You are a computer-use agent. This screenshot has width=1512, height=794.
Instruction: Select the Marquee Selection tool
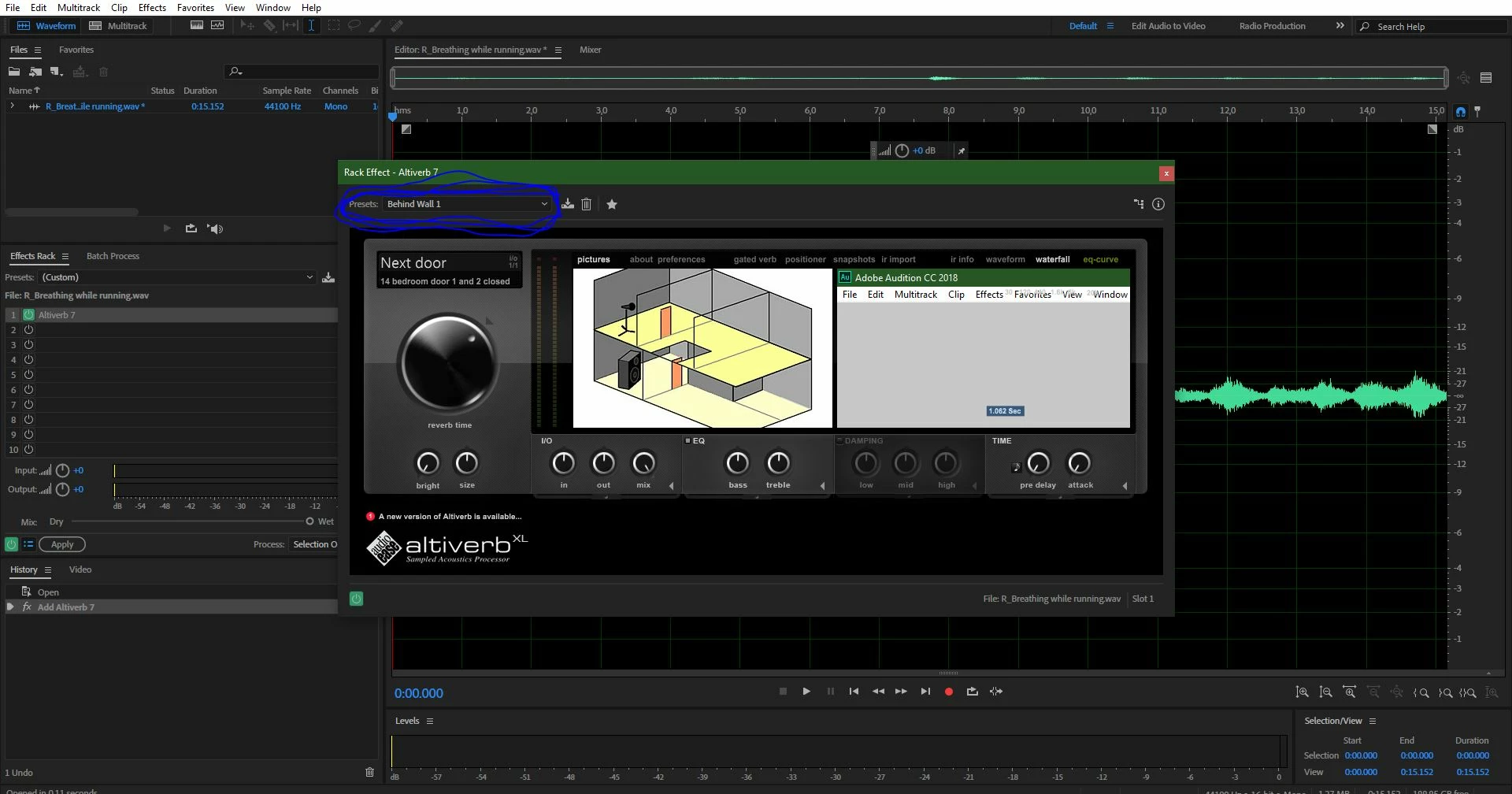click(x=334, y=26)
